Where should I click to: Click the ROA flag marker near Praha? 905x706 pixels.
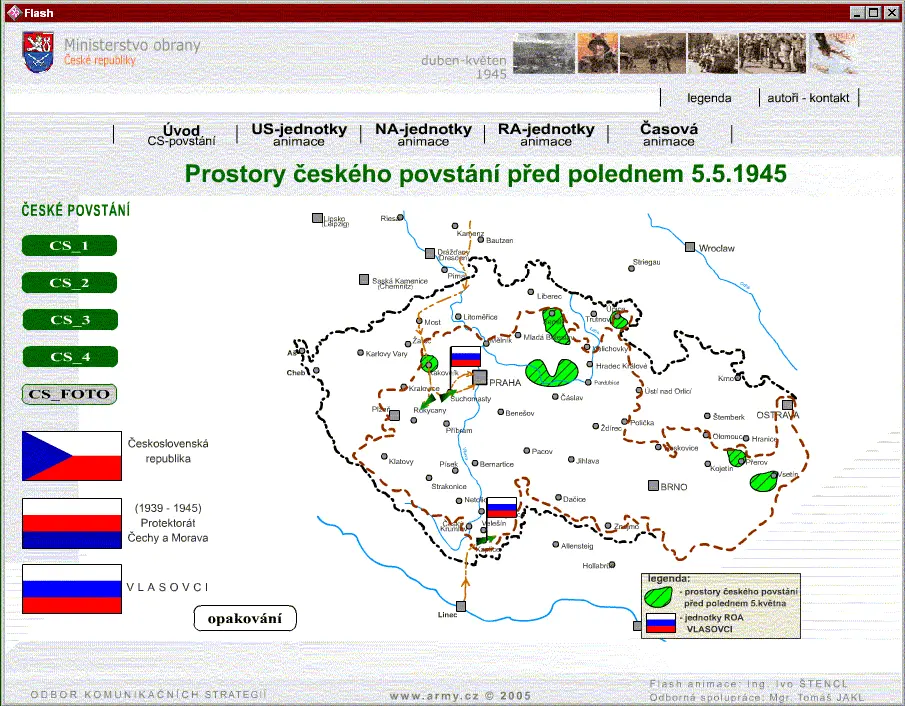point(465,357)
